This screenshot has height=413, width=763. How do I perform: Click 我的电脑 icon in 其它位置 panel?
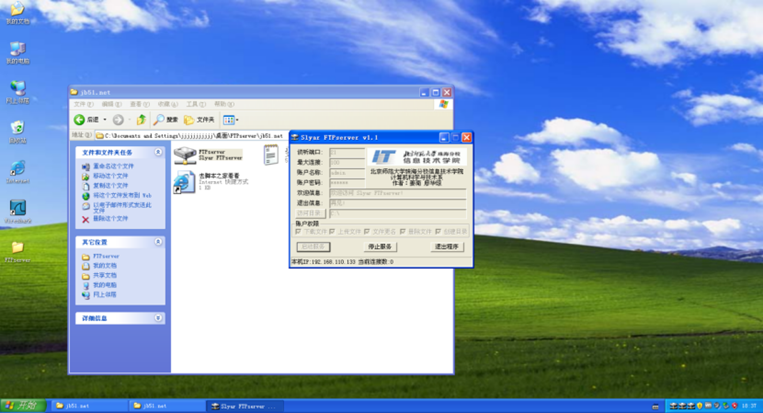click(86, 286)
